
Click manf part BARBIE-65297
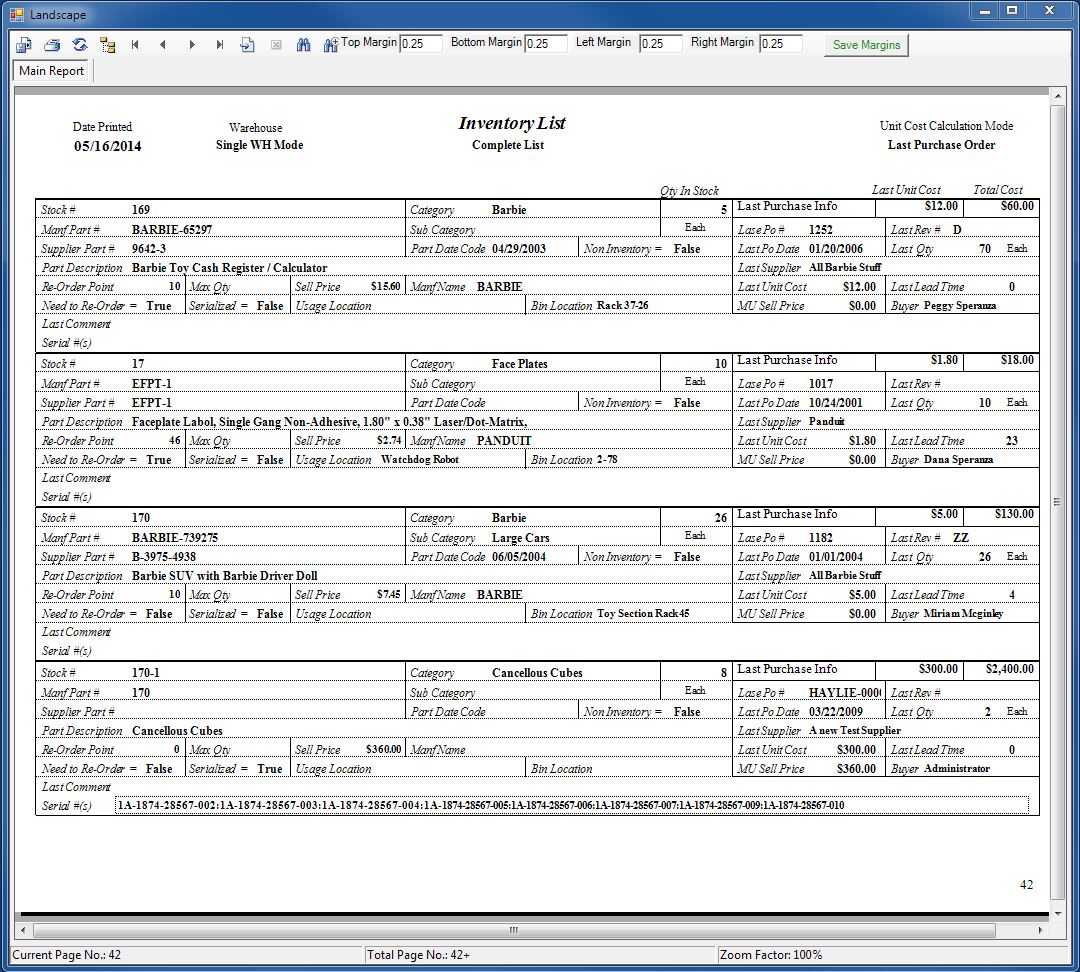(172, 229)
